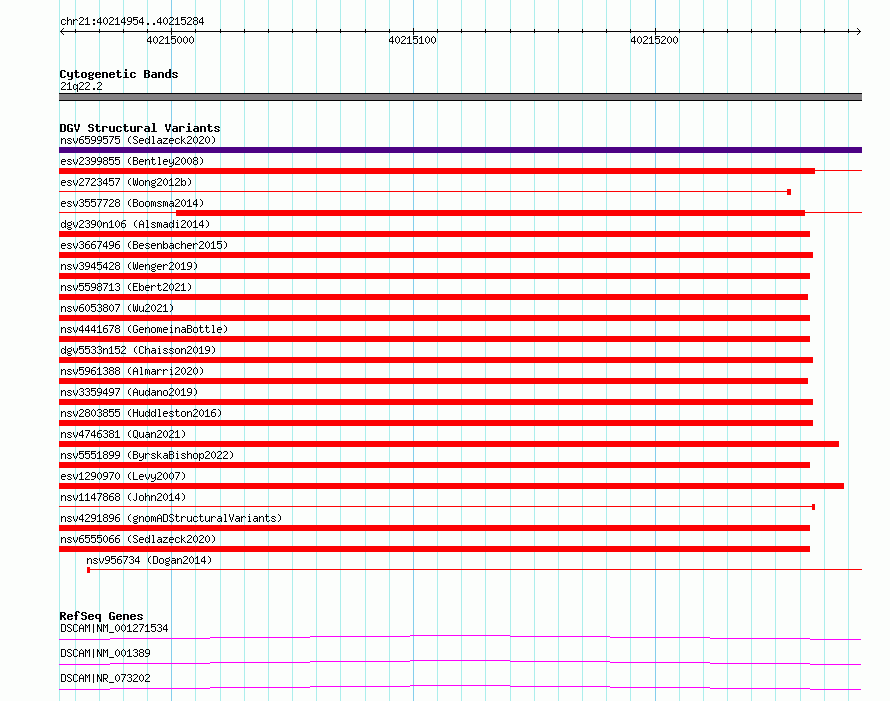Click the 40215100 ruler position label
Image resolution: width=890 pixels, height=701 pixels.
point(413,40)
